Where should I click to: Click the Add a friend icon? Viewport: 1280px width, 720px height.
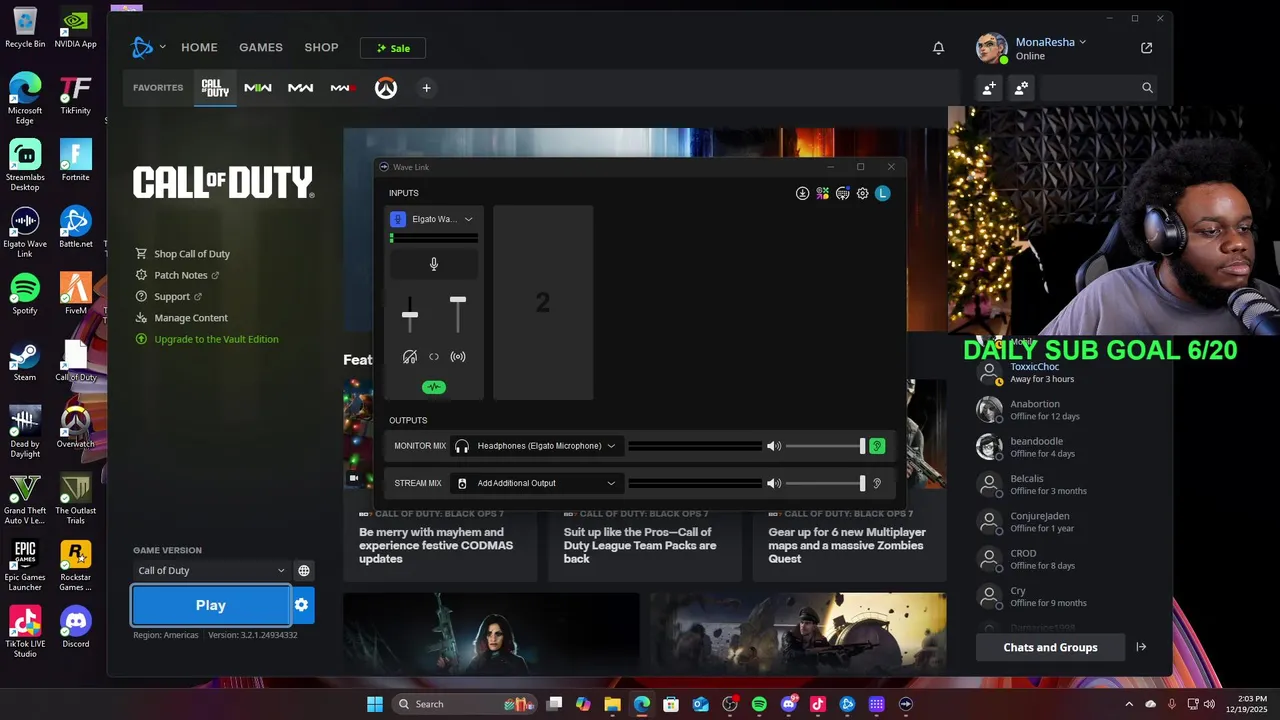point(988,88)
